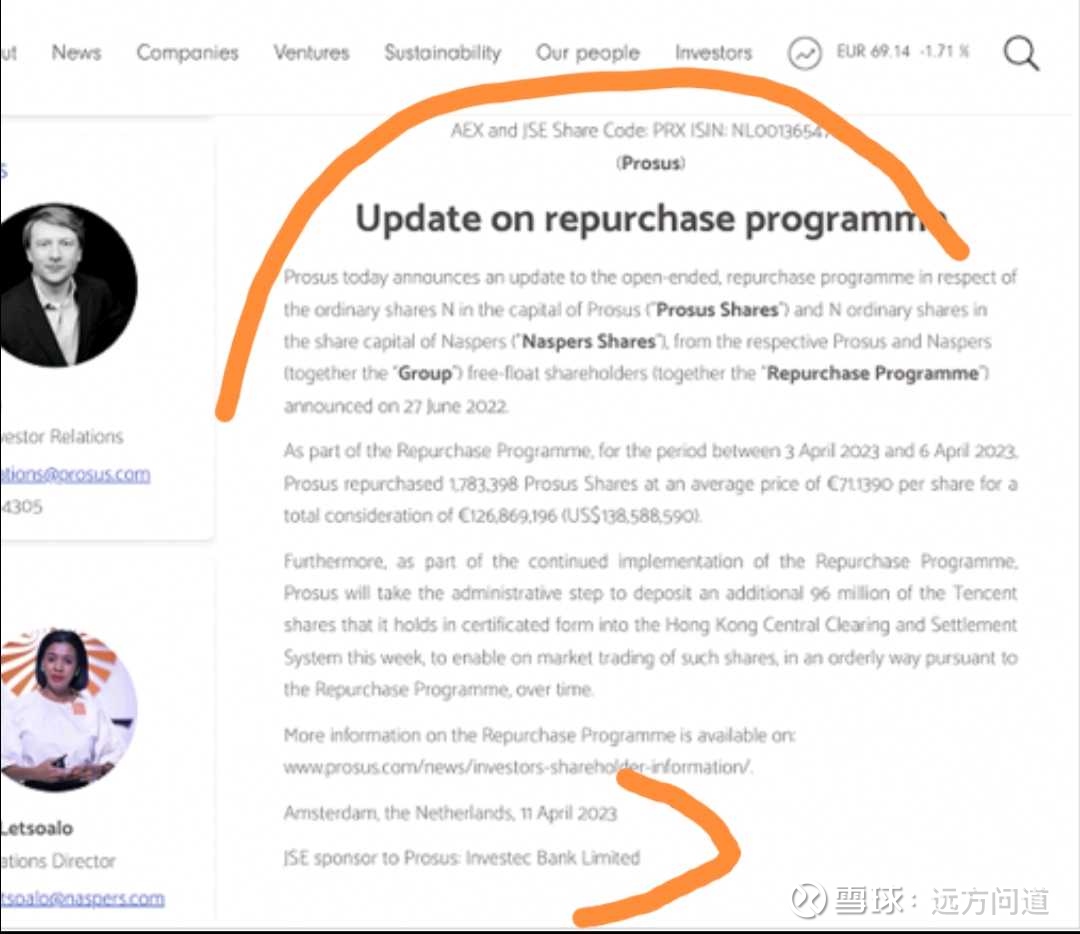Click the prosus.com investor relations email link
Screen dimensions: 1080x934
(75, 474)
